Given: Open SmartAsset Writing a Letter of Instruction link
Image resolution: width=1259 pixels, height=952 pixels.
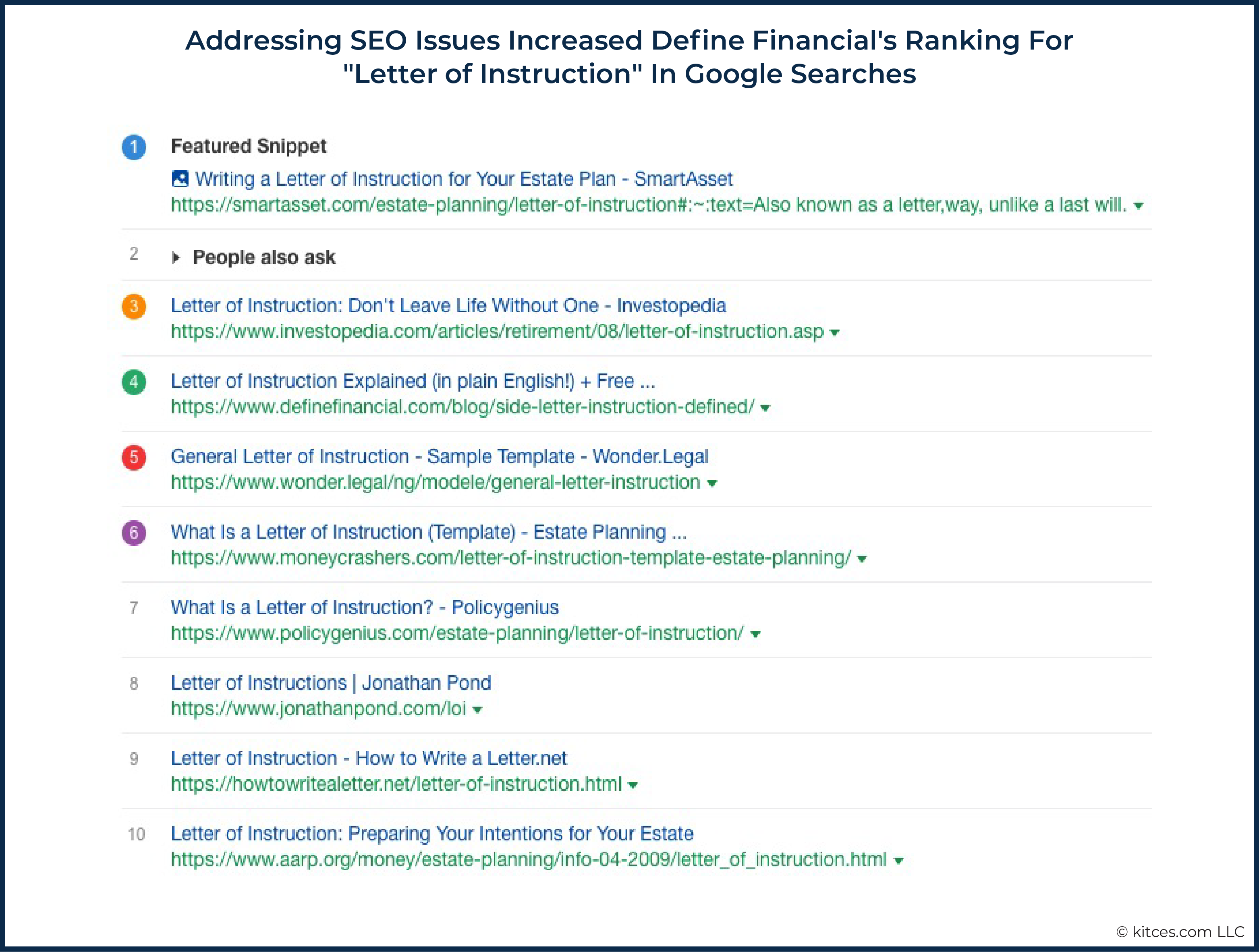Looking at the screenshot, I should tap(464, 179).
